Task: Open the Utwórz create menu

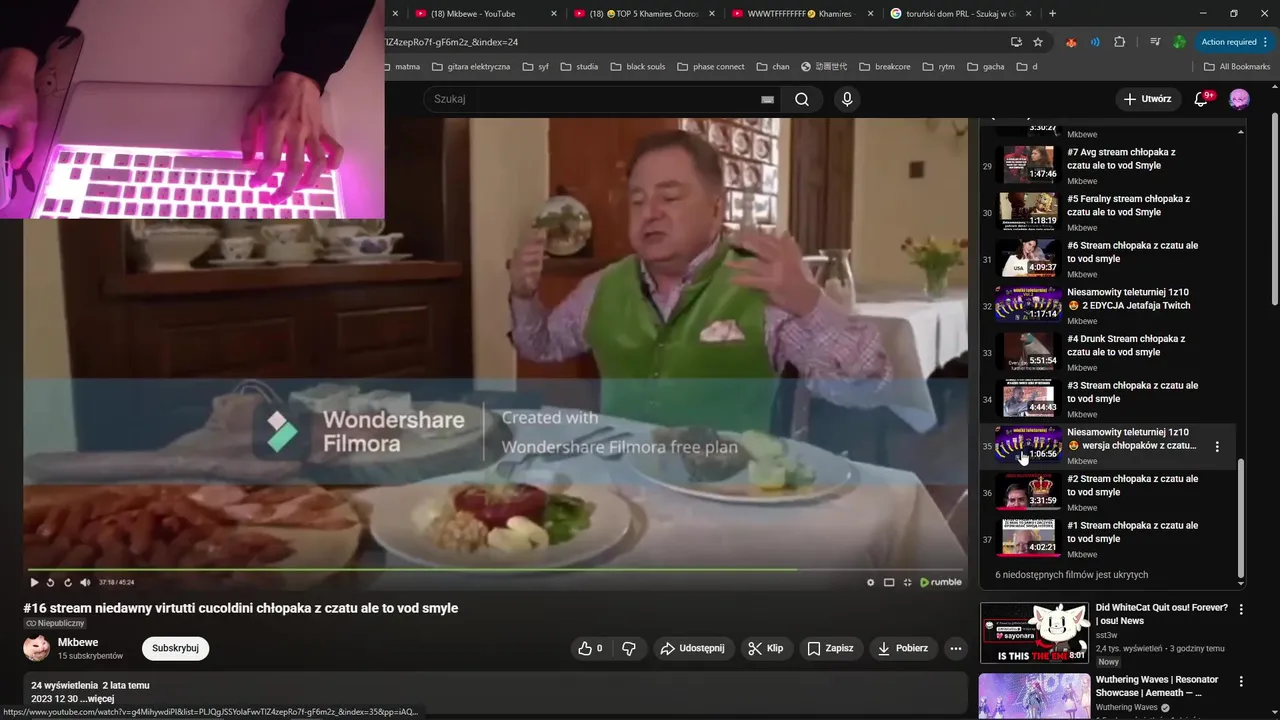Action: 1147,99
